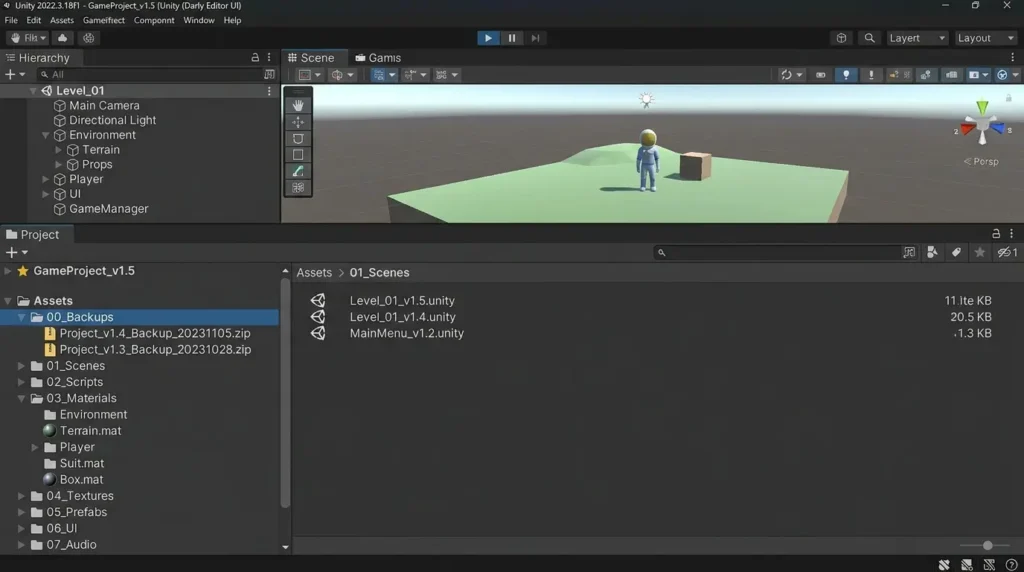Open the Assets menu
The width and height of the screenshot is (1024, 572).
[61, 20]
